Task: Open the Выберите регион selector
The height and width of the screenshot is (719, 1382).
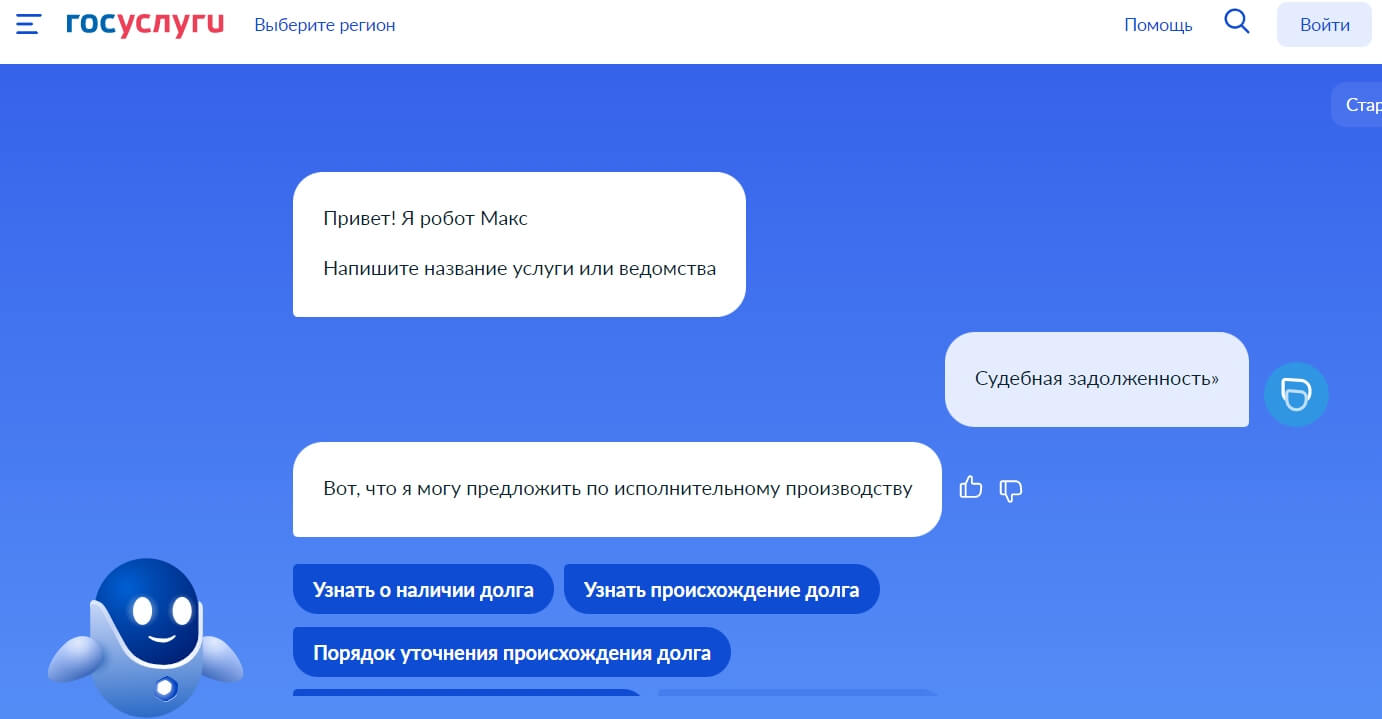Action: 325,25
